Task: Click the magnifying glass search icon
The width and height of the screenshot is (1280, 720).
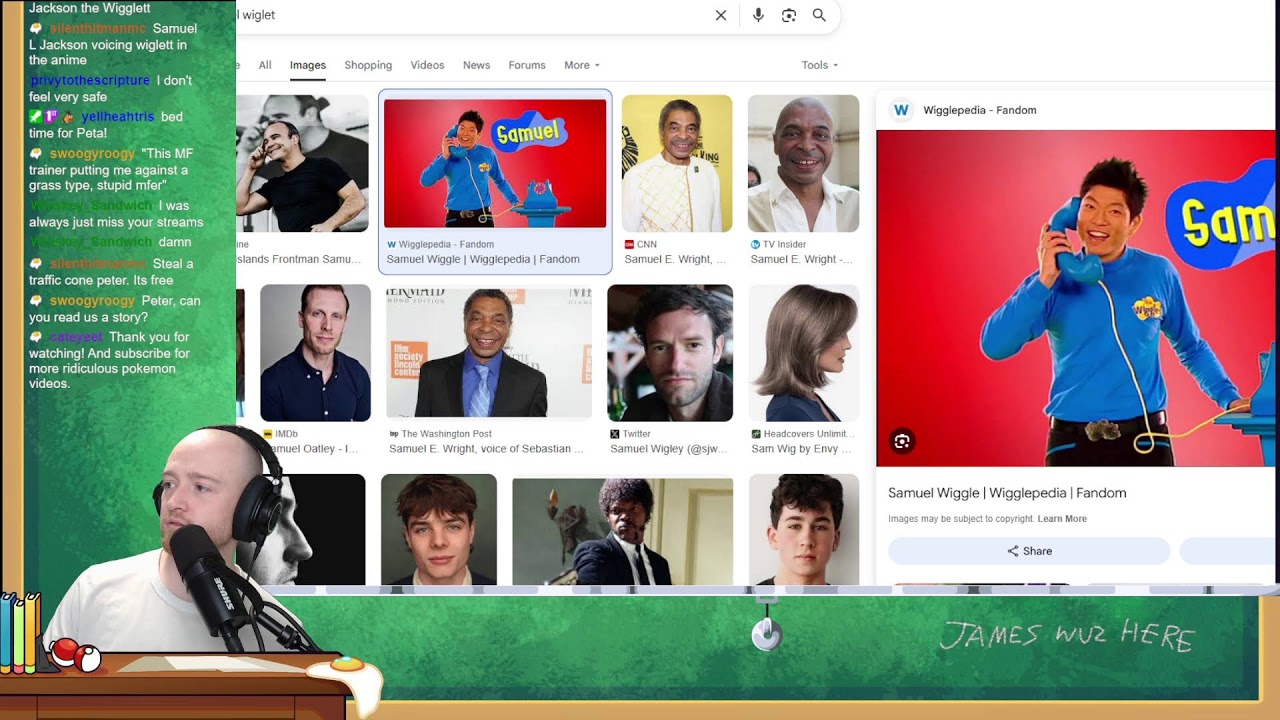Action: pos(819,15)
